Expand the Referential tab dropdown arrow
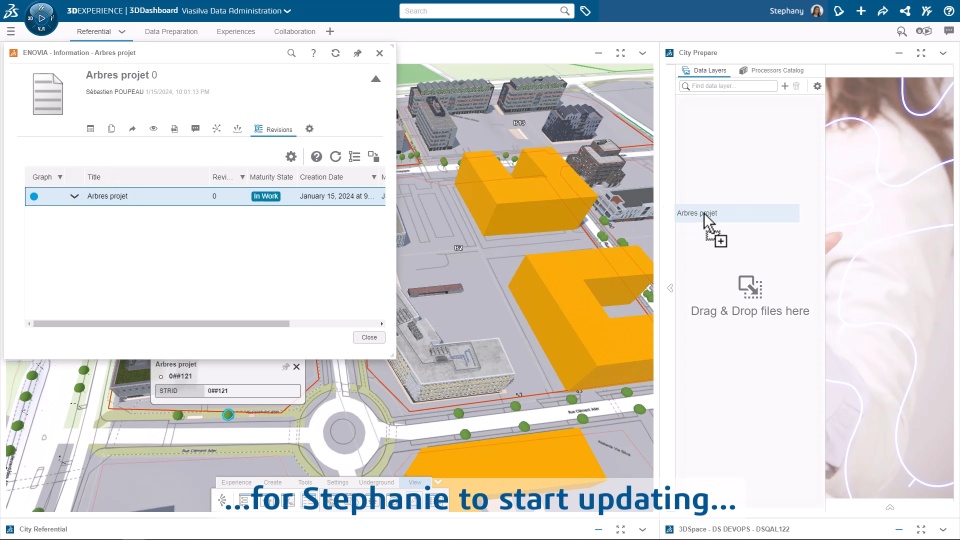Image resolution: width=960 pixels, height=540 pixels. coord(122,32)
